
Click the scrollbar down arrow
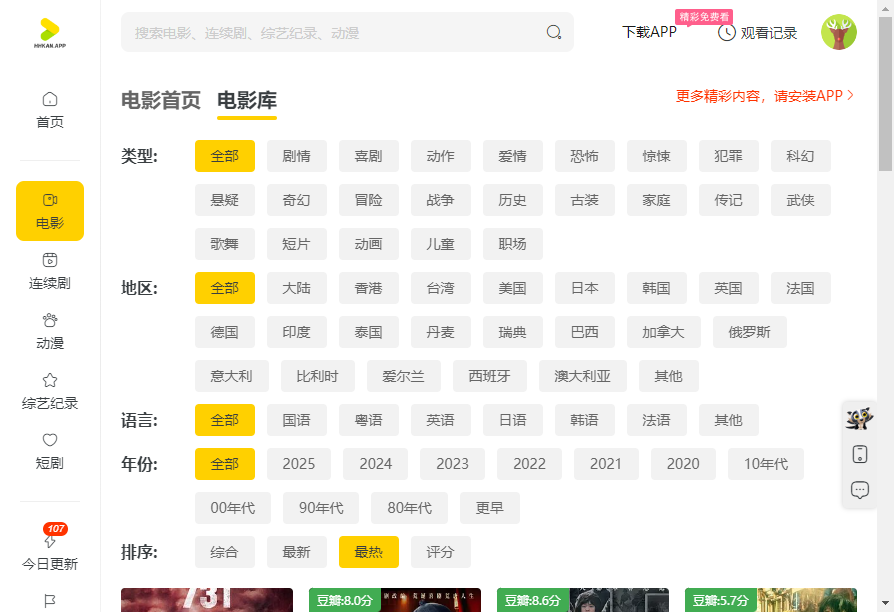click(885, 603)
